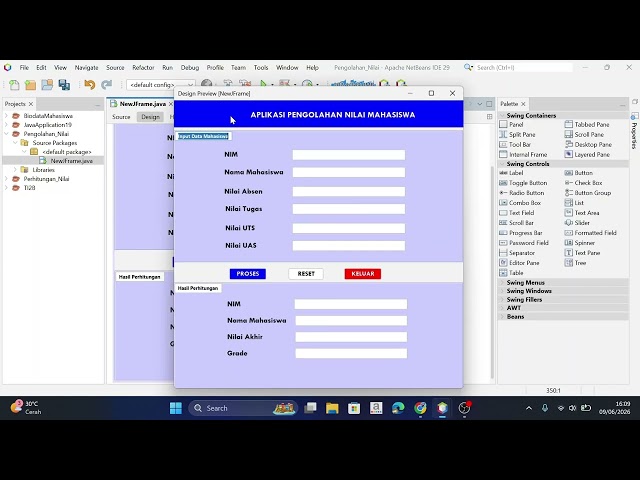Click the Nilai UAS input field
This screenshot has height=480, width=640.
[349, 246]
